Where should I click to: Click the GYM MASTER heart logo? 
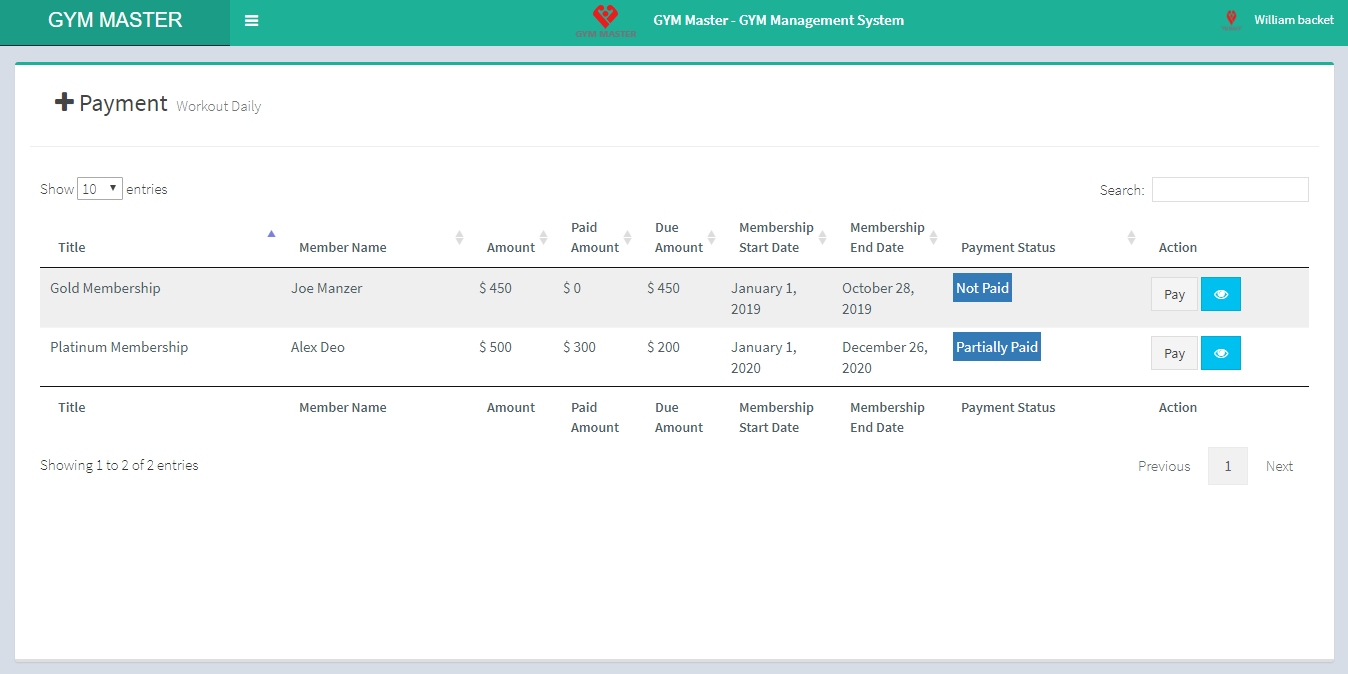[x=606, y=18]
